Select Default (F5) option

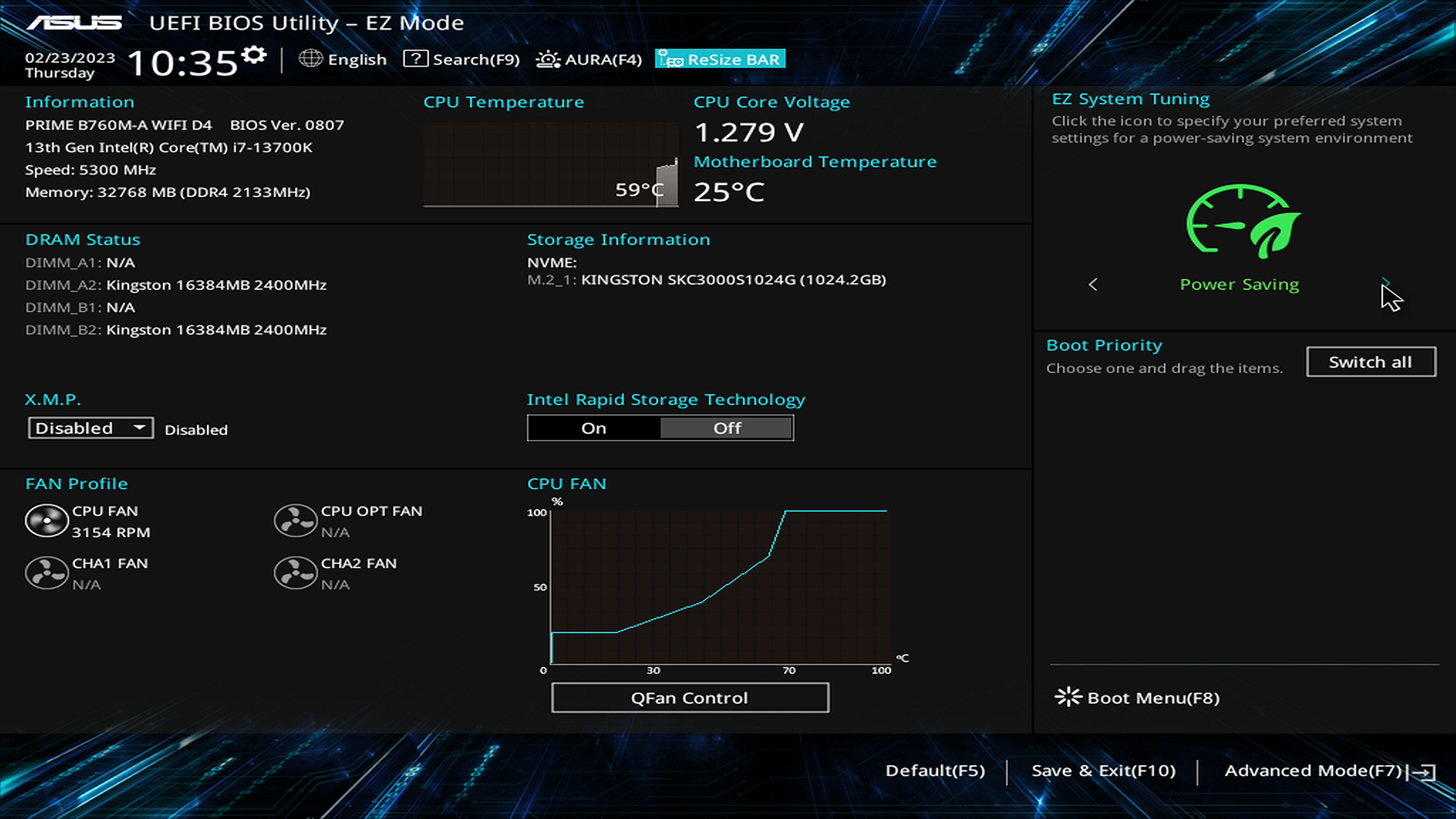935,771
